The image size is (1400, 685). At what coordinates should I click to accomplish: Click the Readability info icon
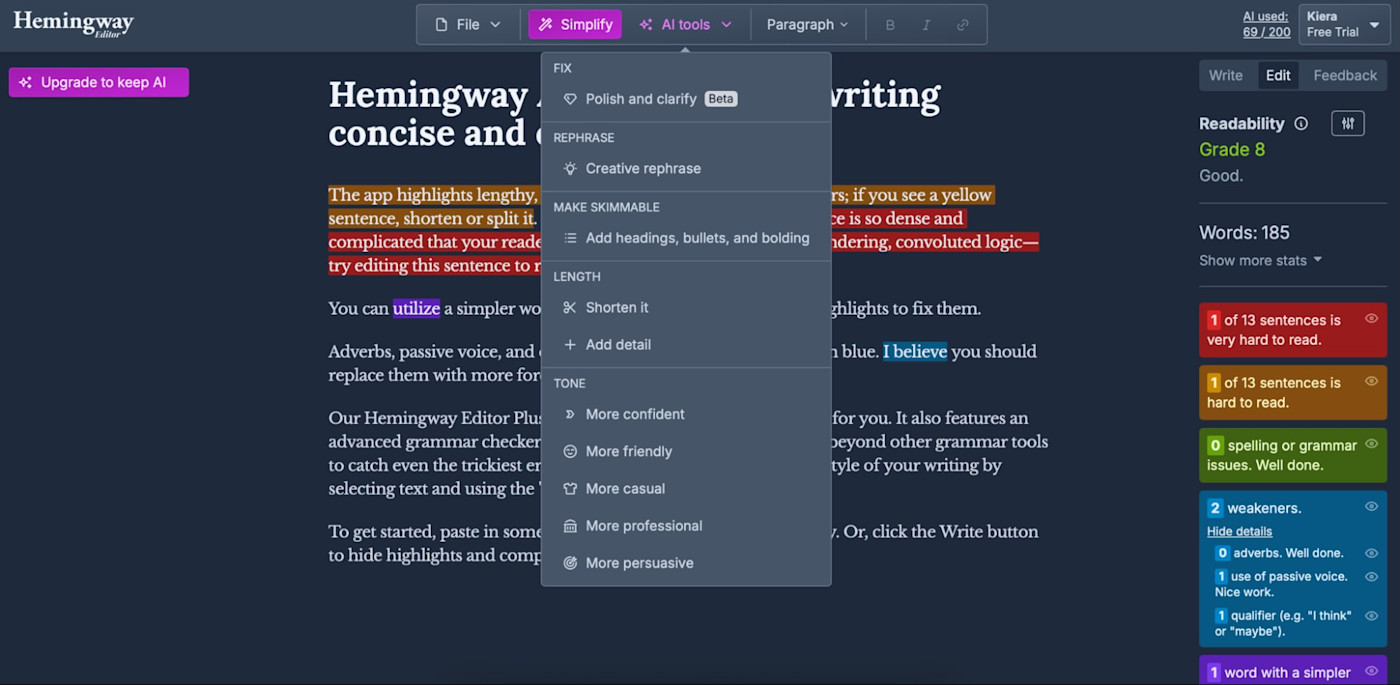point(1301,124)
